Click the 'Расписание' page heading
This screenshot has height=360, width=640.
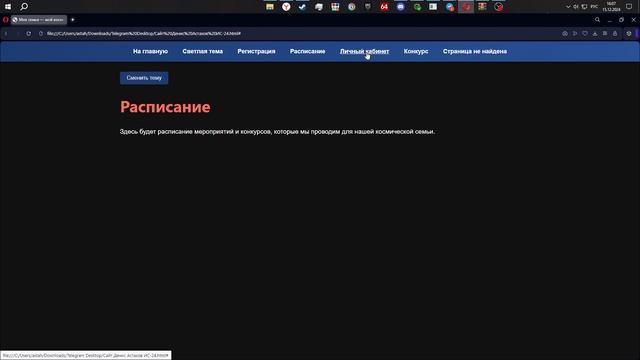tap(165, 107)
